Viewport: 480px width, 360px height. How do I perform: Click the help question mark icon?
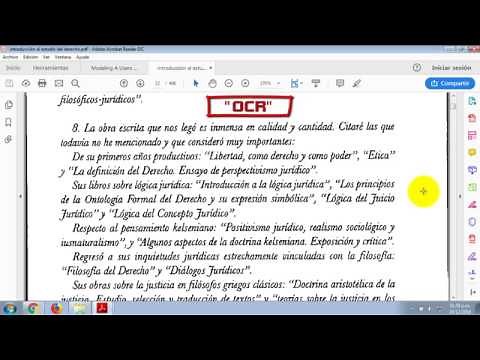tap(417, 68)
